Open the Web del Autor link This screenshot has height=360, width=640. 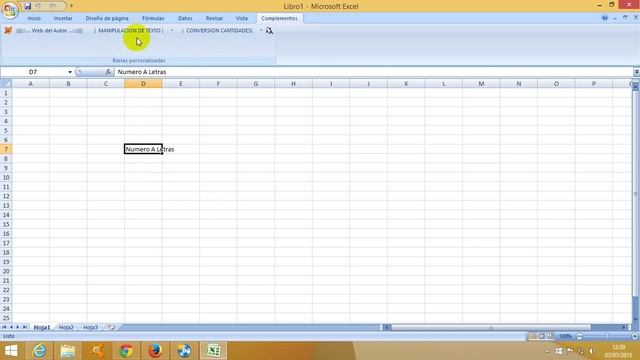49,31
